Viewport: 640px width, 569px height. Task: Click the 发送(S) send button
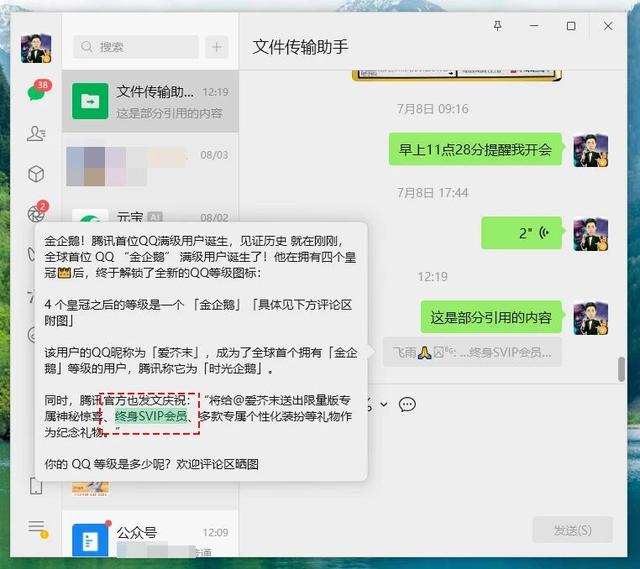(x=573, y=530)
